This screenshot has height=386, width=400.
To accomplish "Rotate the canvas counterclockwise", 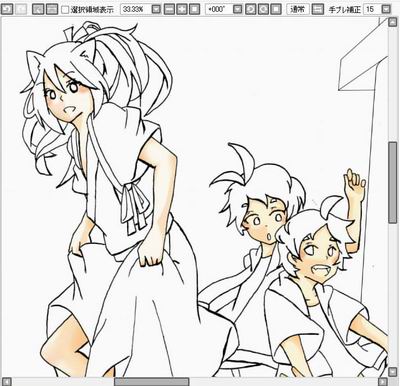I will point(251,9).
